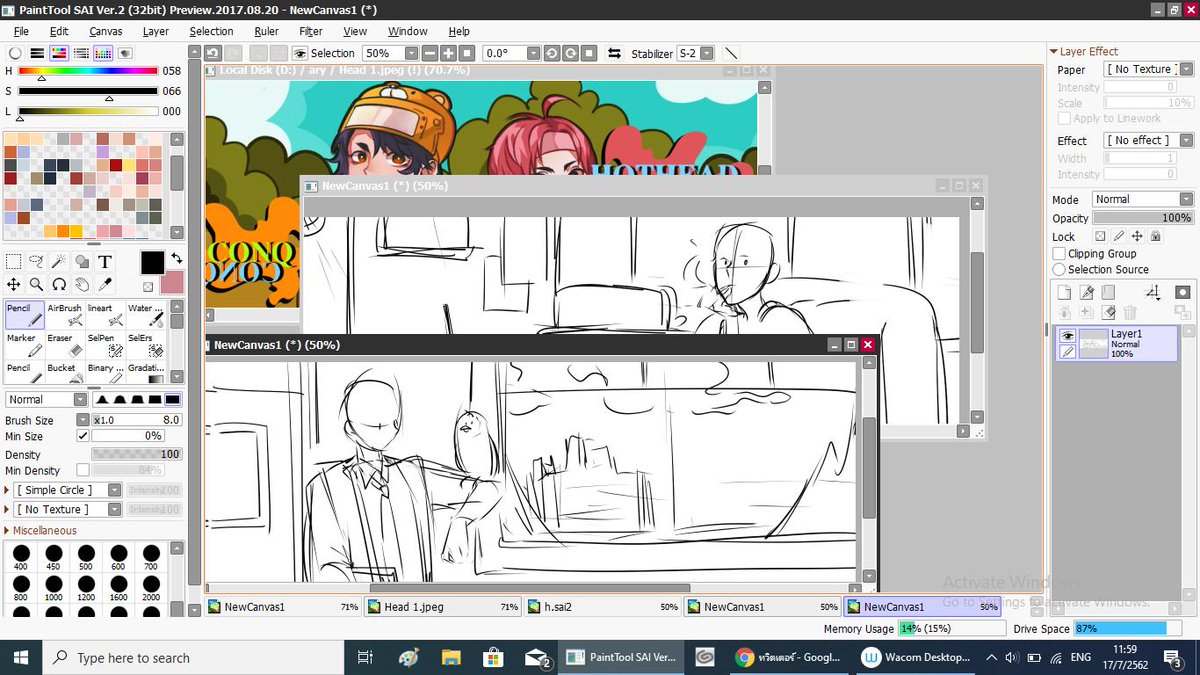Pick the 500 brush size preset
Image resolution: width=1200 pixels, height=675 pixels.
[x=86, y=557]
